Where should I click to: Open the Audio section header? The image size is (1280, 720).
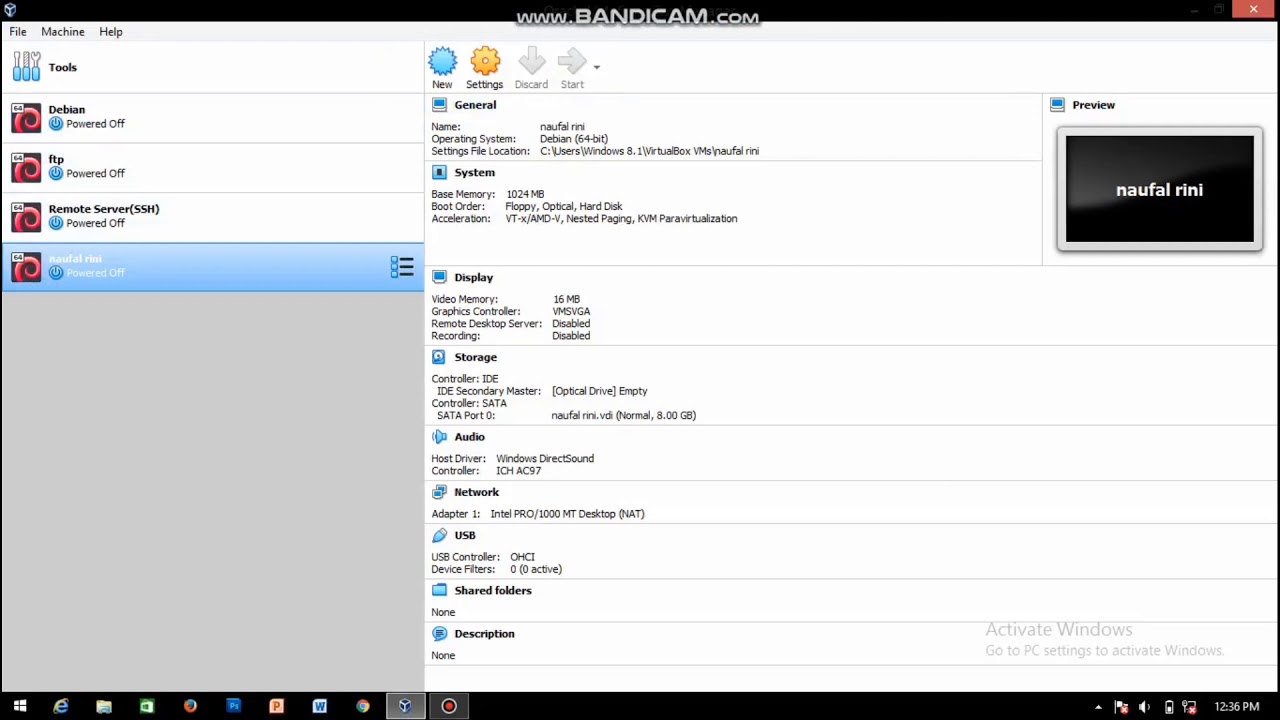tap(469, 437)
